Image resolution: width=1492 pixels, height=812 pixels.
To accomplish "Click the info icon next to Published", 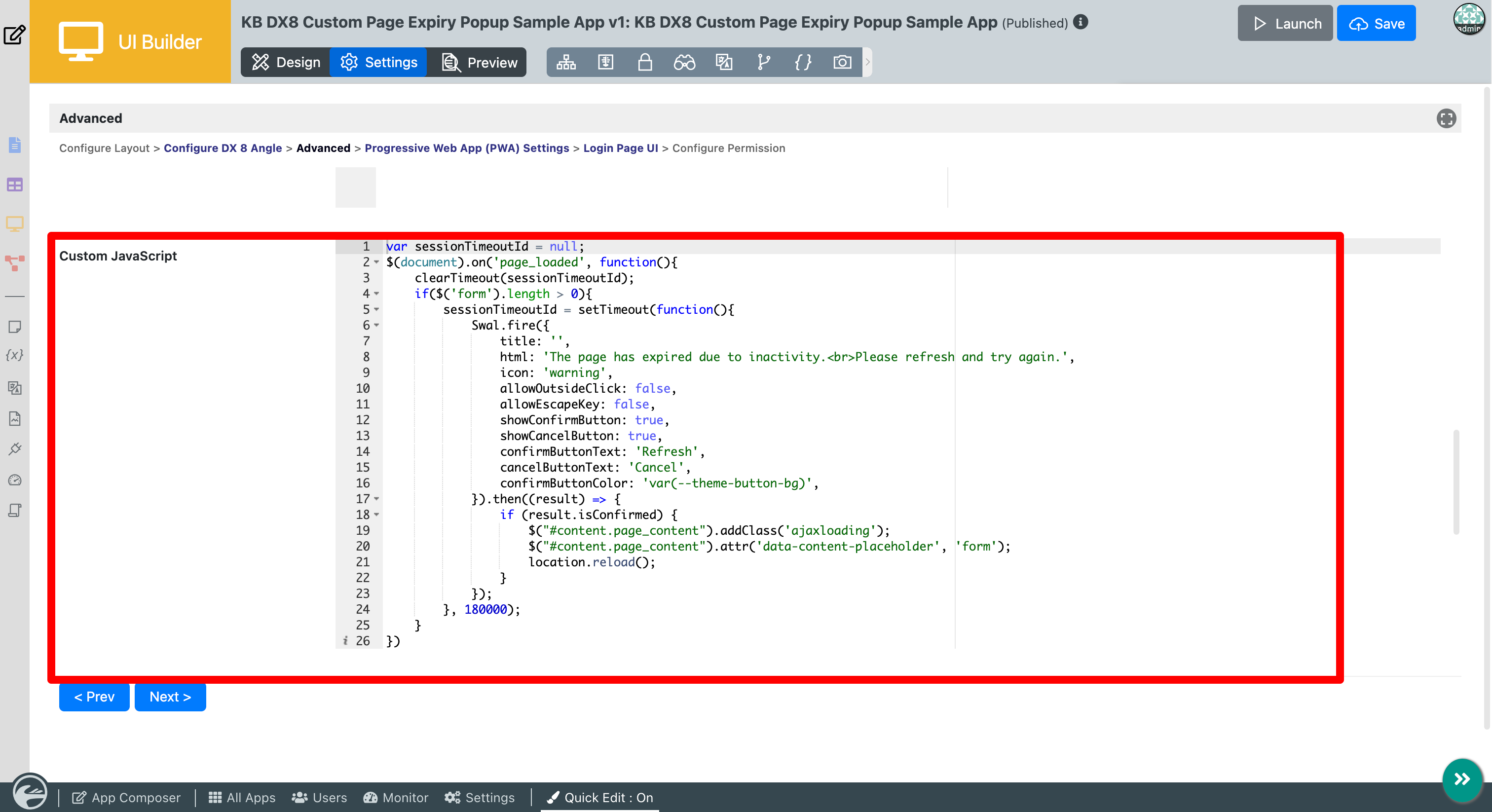I will [x=1080, y=22].
